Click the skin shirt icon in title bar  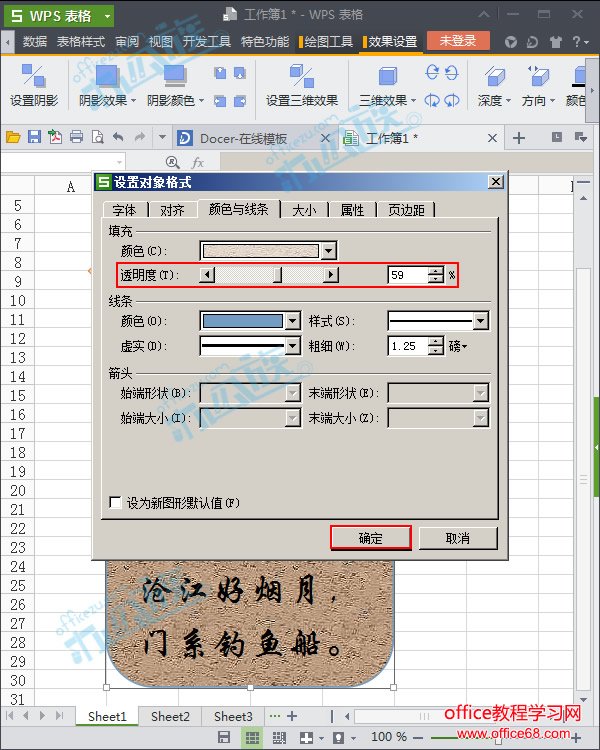(556, 42)
